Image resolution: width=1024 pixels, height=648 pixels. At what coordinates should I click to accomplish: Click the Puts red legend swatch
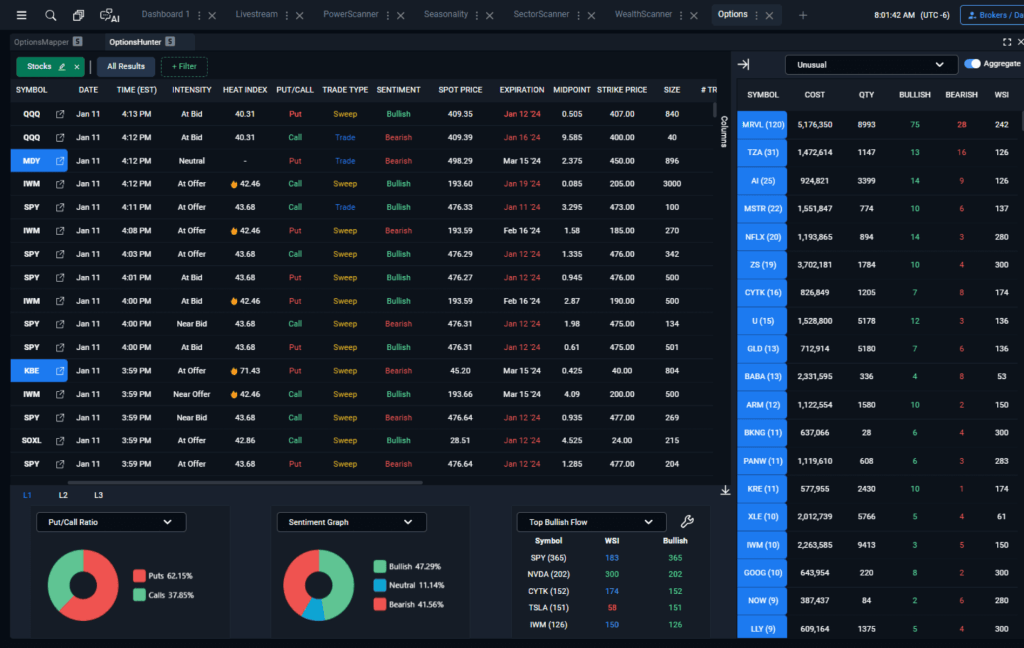coord(139,575)
